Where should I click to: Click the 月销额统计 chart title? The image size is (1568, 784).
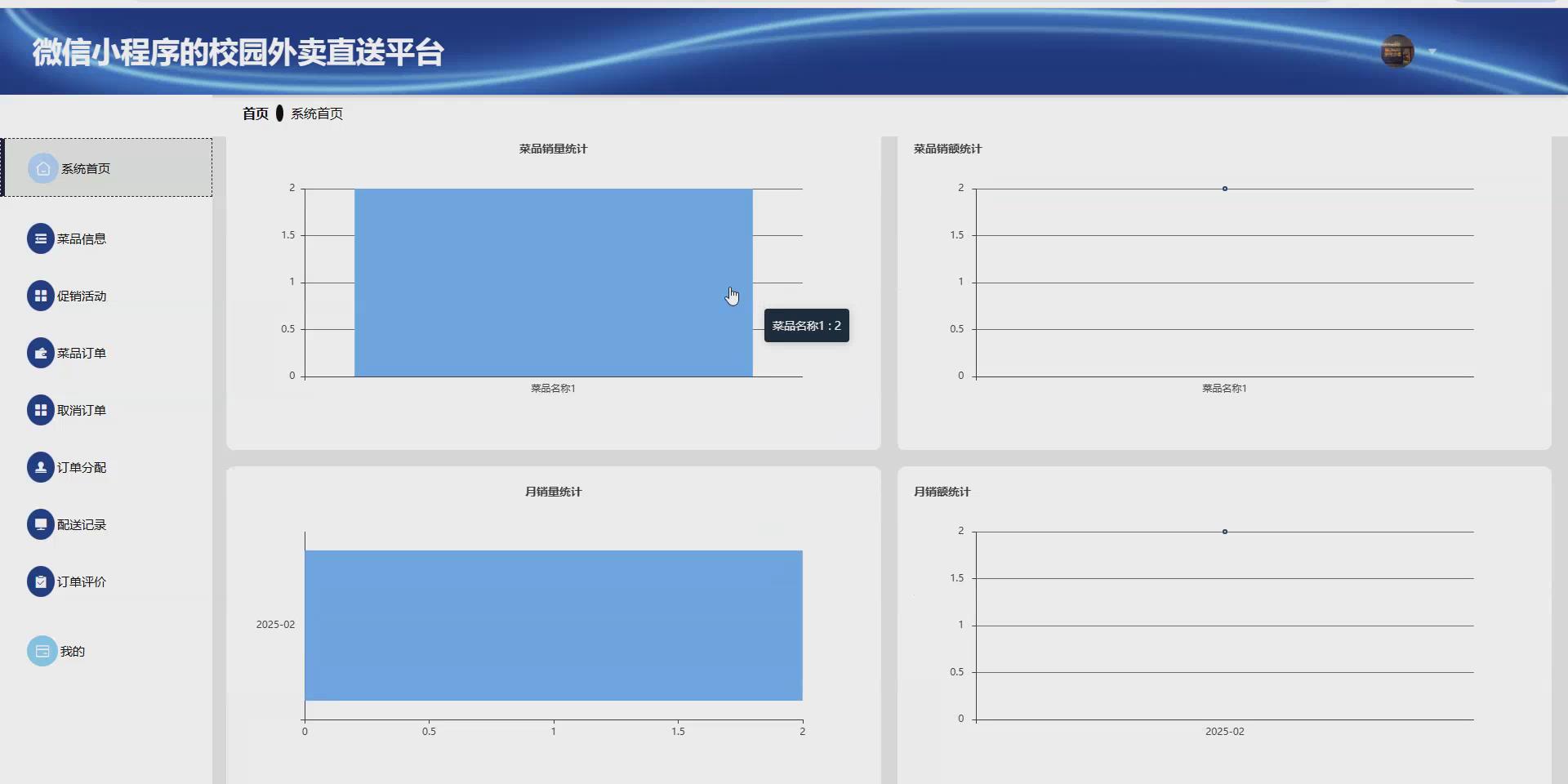click(x=942, y=492)
